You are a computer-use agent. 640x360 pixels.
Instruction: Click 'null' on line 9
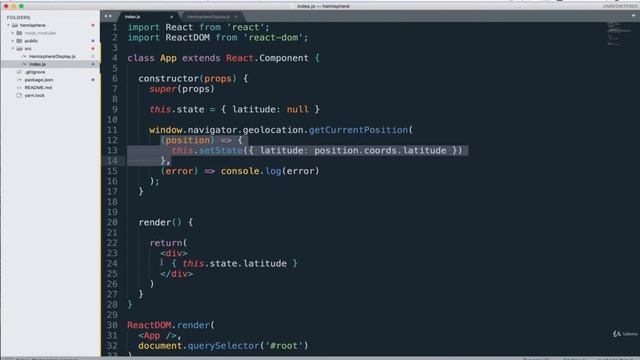click(x=298, y=109)
